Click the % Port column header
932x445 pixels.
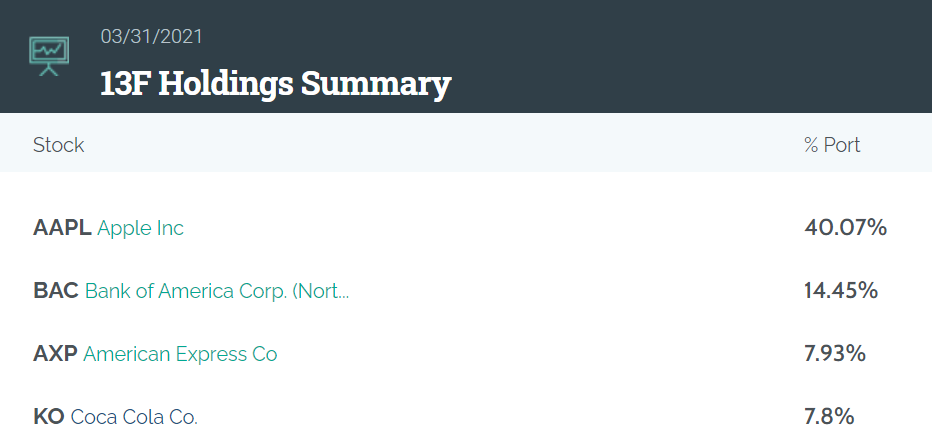coord(832,145)
